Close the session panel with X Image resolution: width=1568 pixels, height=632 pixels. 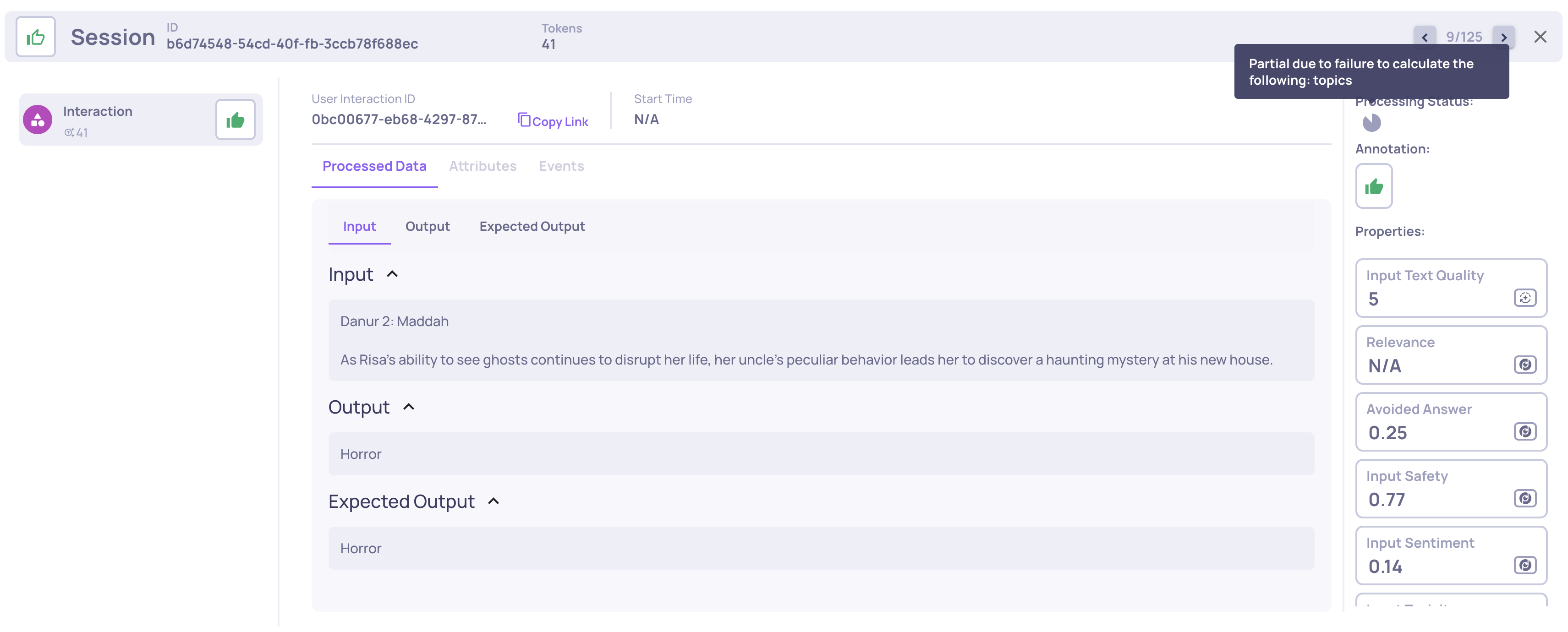(x=1540, y=37)
